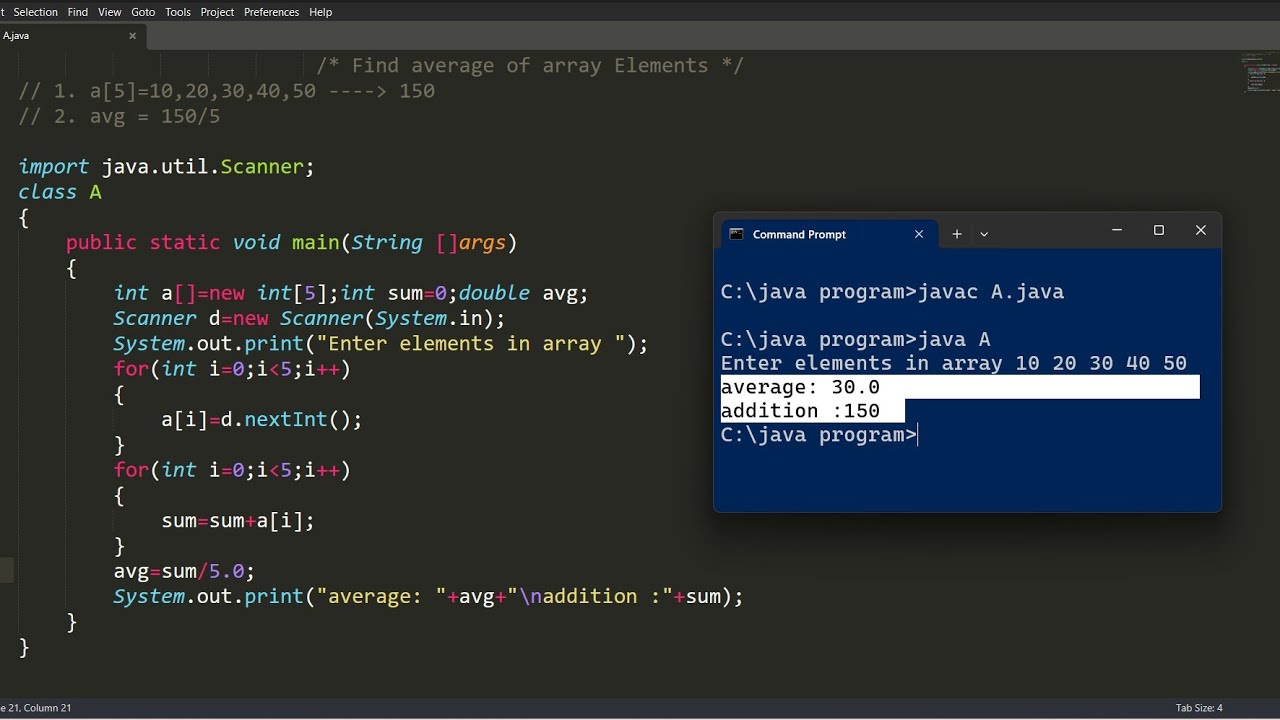Image resolution: width=1280 pixels, height=720 pixels.
Task: Select the A.java editor tab
Action: tap(70, 36)
